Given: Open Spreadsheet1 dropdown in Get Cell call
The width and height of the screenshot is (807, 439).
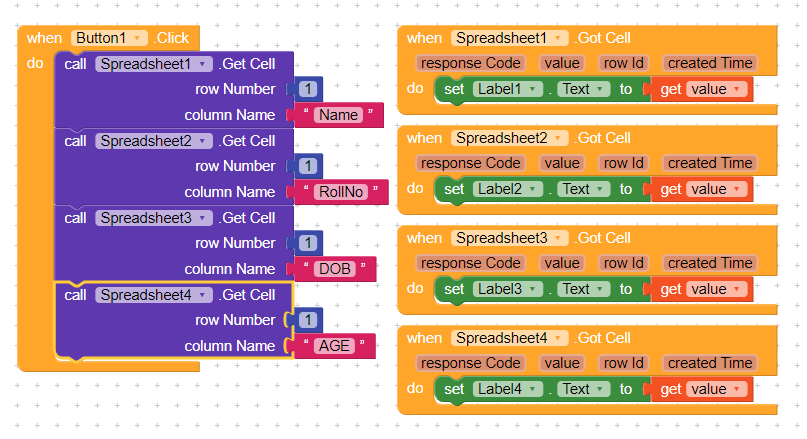Looking at the screenshot, I should coord(153,64).
